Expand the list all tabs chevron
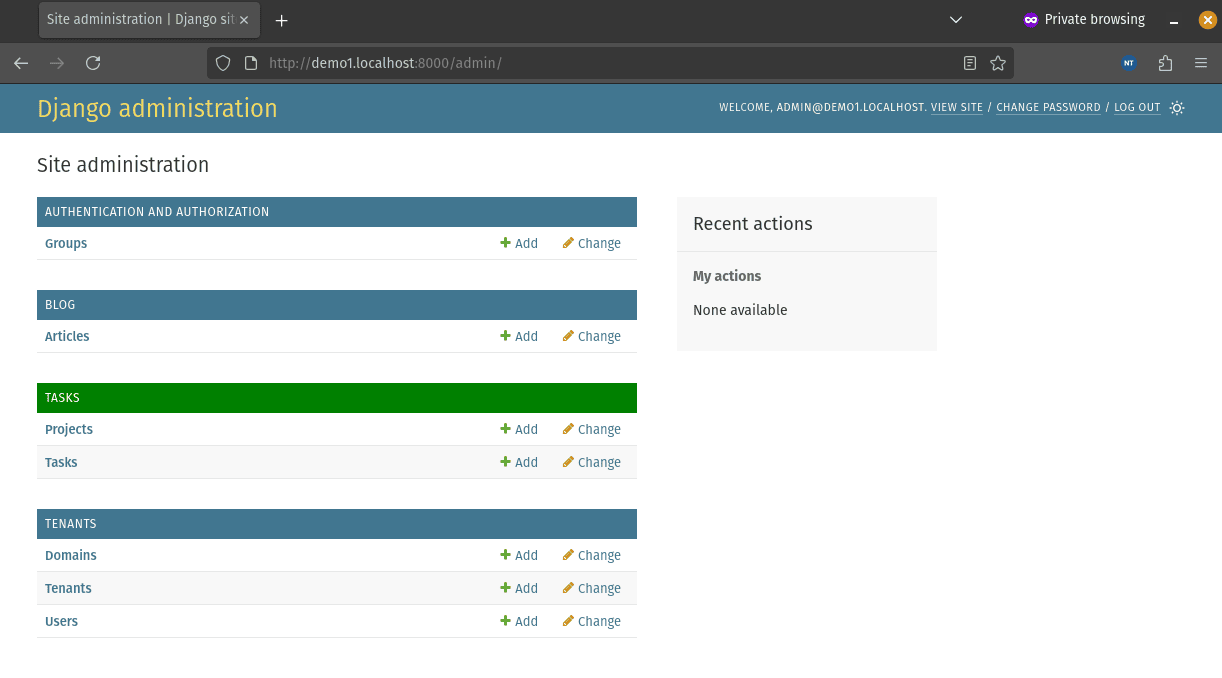The height and width of the screenshot is (678, 1222). pos(955,20)
